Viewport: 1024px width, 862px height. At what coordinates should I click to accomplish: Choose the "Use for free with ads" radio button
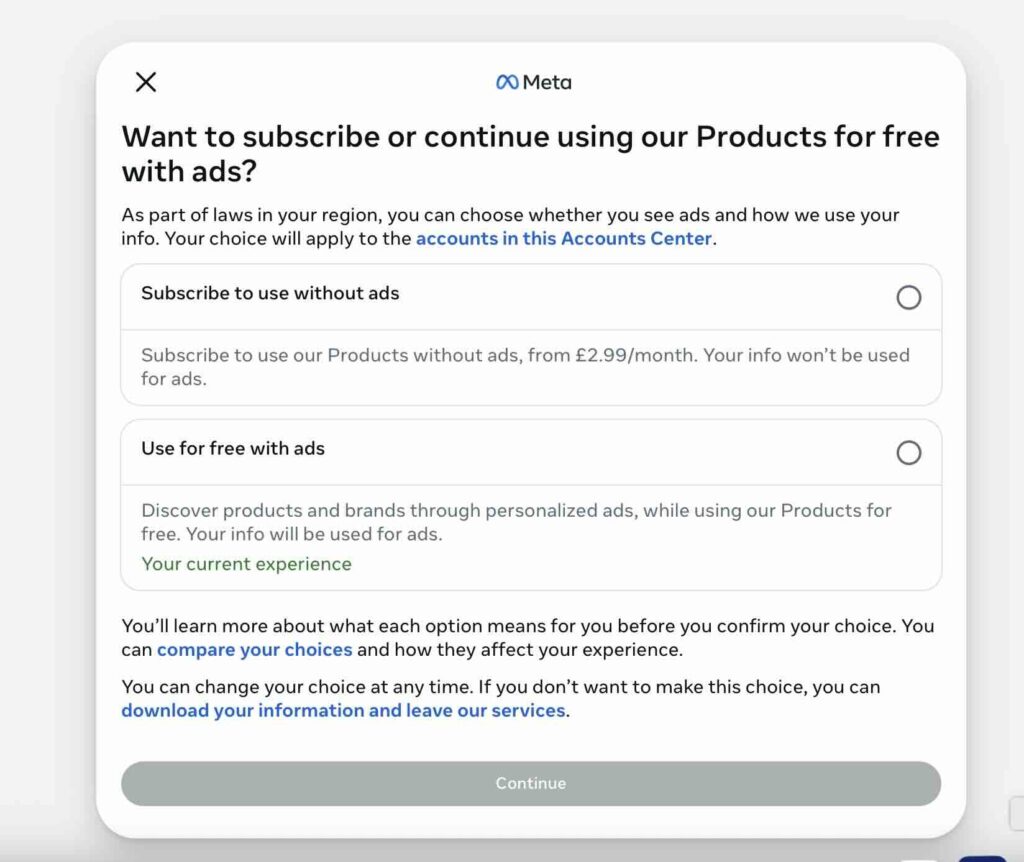(909, 453)
